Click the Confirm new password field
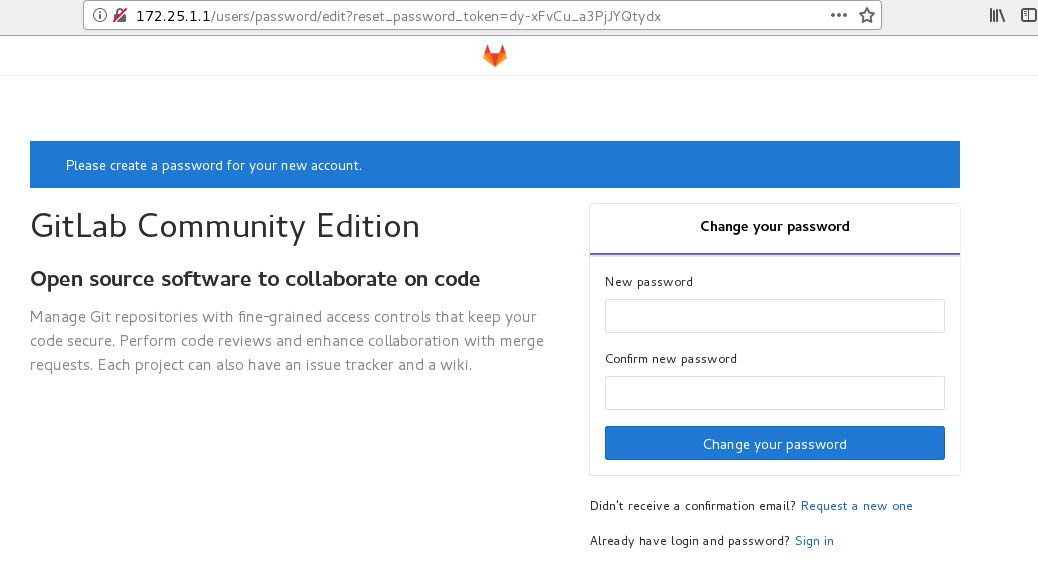Screen dimensions: 1038x578 click(x=775, y=393)
